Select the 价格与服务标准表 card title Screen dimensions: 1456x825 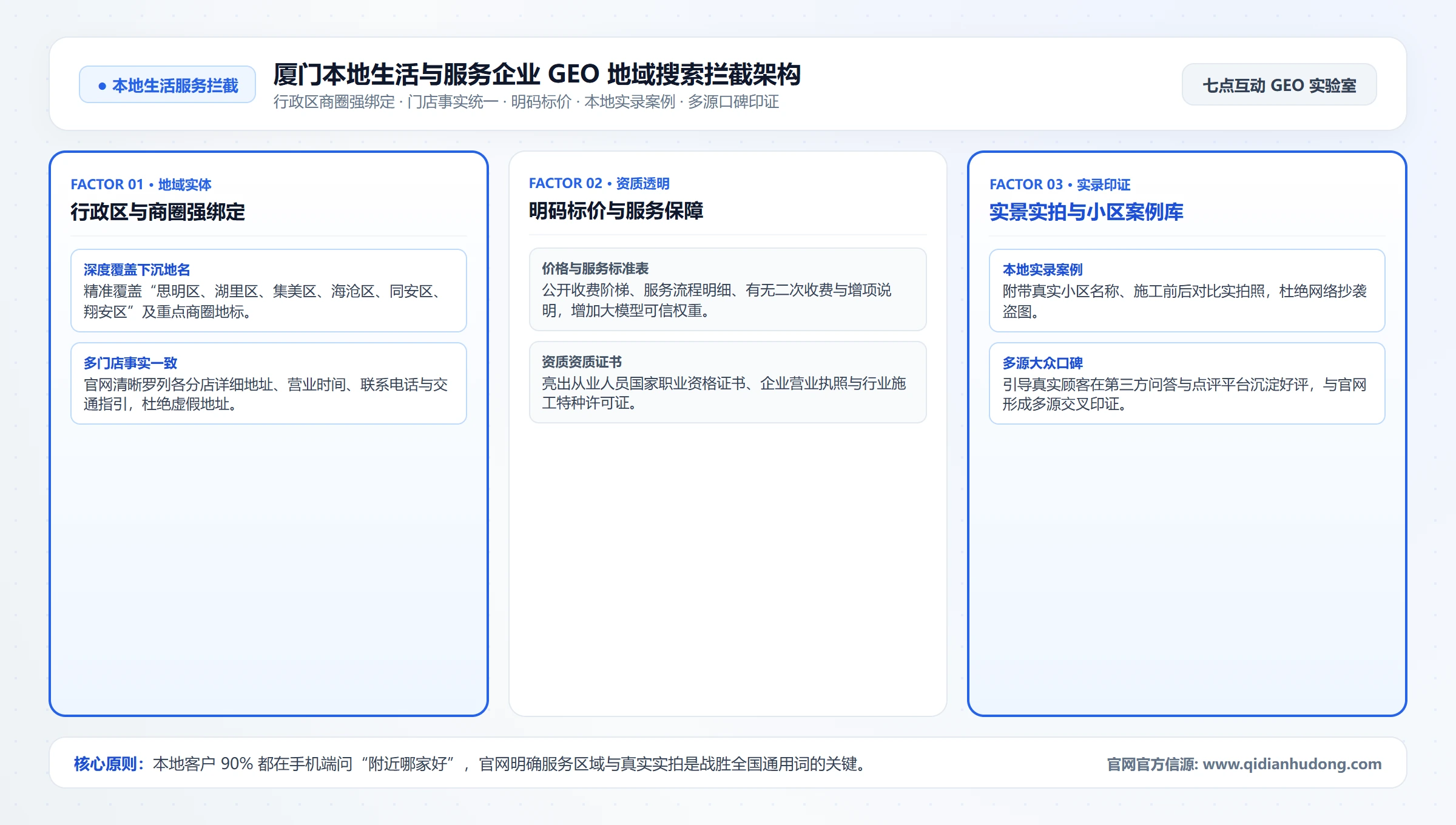pyautogui.click(x=595, y=269)
